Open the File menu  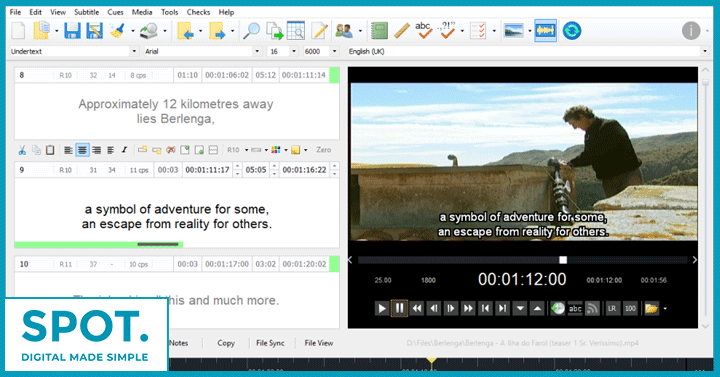pos(15,12)
